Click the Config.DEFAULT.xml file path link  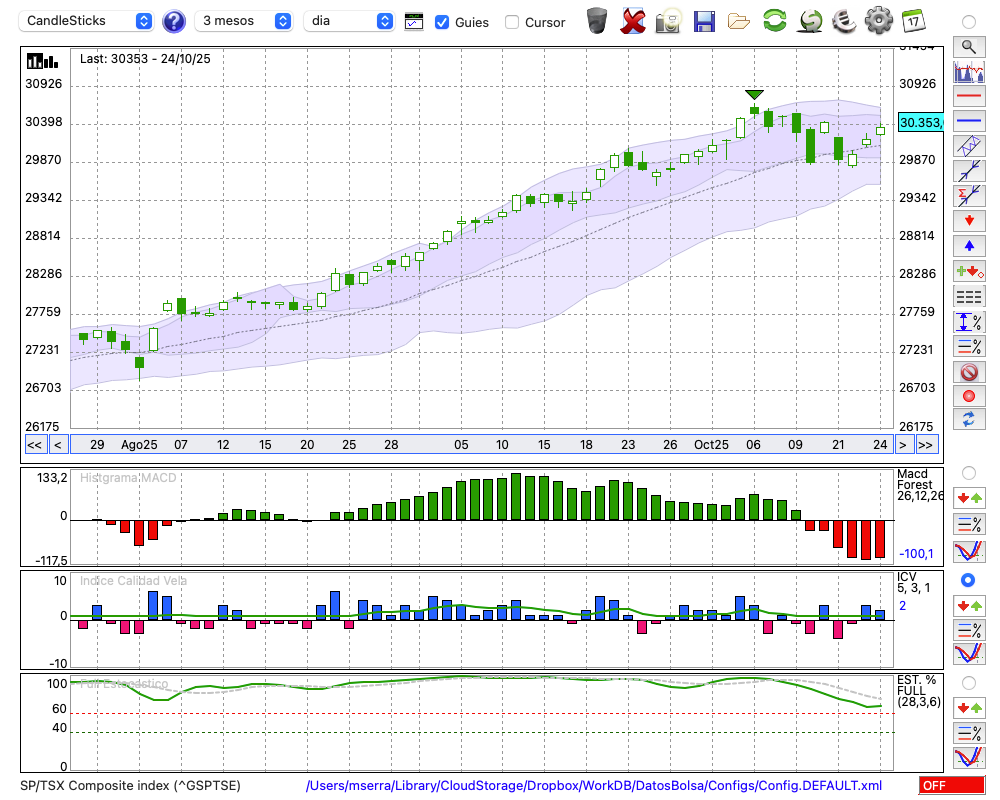pos(594,785)
